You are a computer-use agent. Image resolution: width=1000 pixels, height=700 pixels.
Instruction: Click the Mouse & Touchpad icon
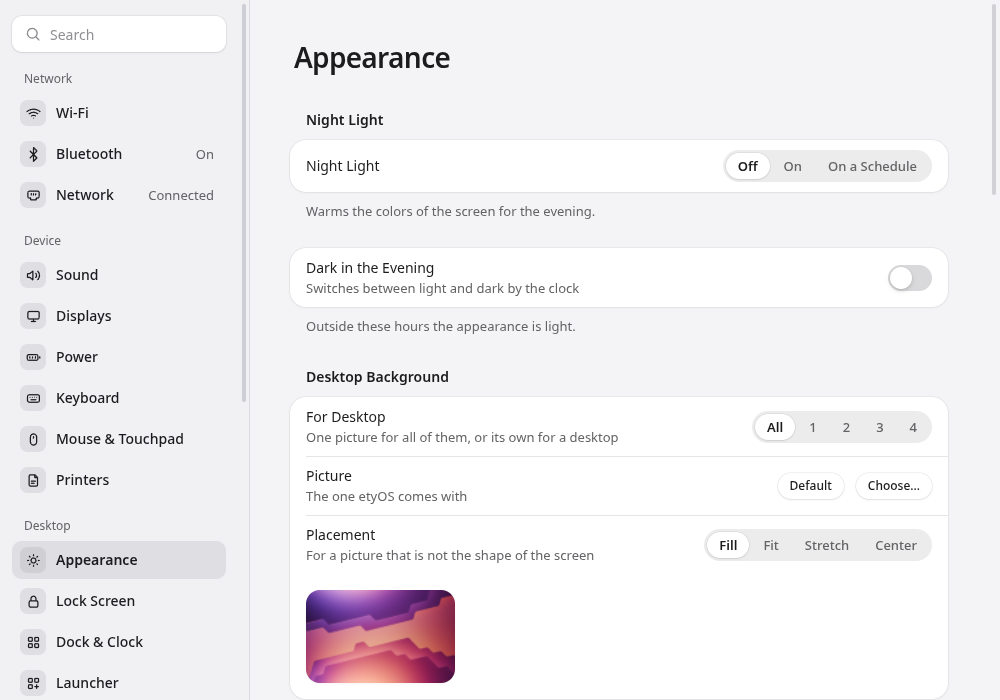coord(33,439)
